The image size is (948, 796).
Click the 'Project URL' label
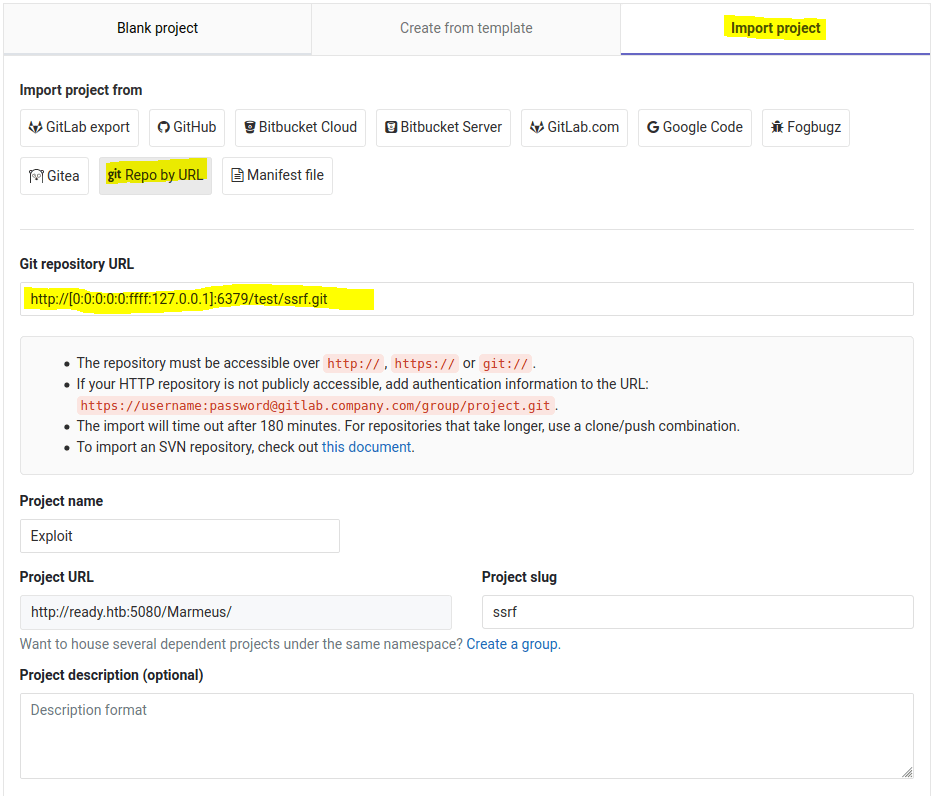(57, 577)
